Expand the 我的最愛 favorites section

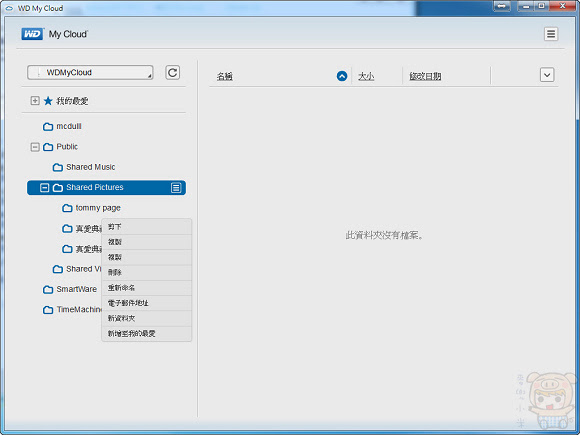pyautogui.click(x=35, y=101)
